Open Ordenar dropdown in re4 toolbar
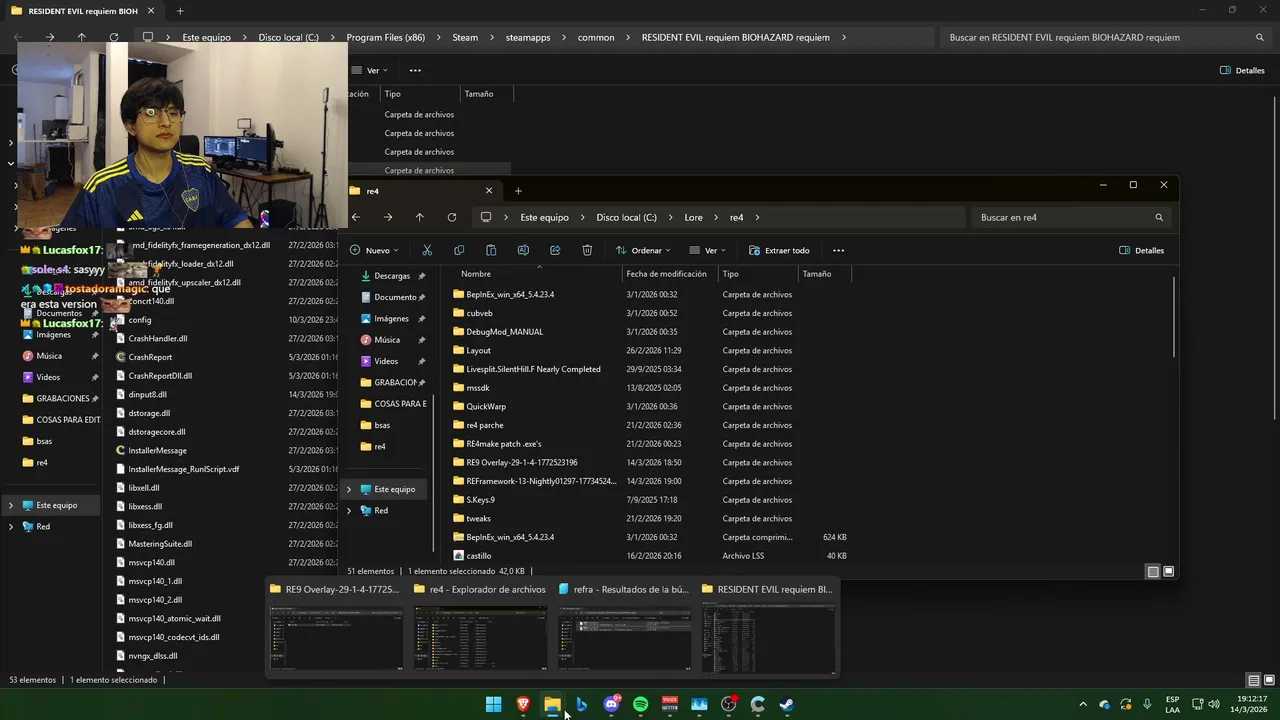Image resolution: width=1280 pixels, height=720 pixels. coord(645,250)
